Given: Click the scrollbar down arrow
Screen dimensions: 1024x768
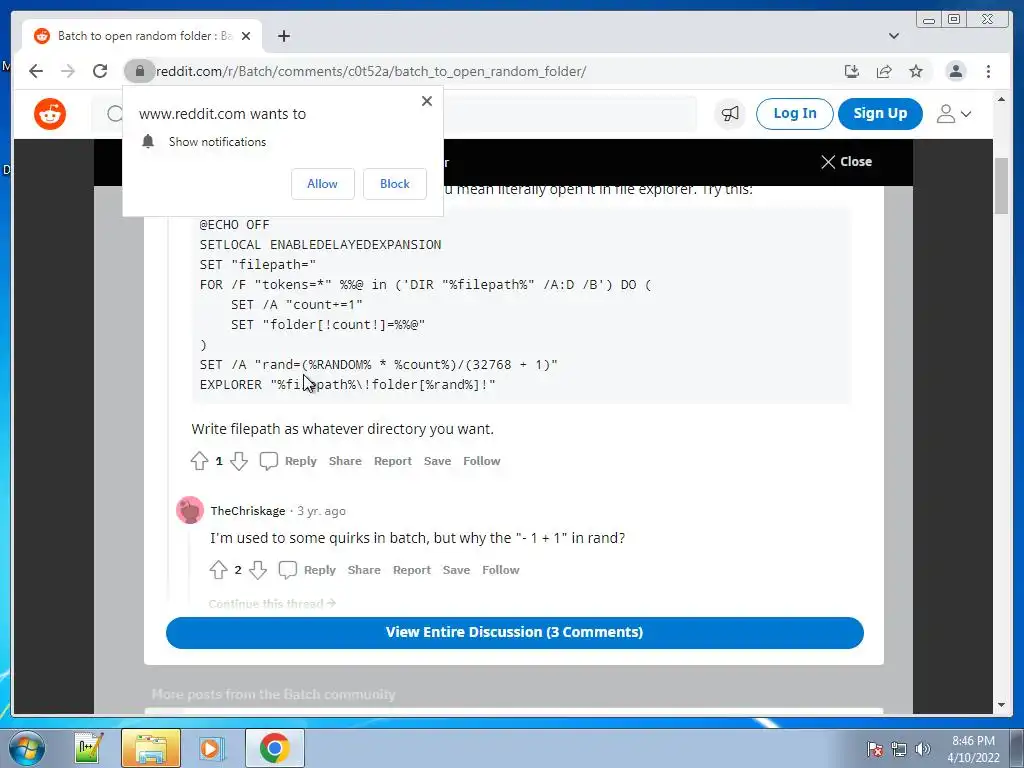Looking at the screenshot, I should (1001, 705).
